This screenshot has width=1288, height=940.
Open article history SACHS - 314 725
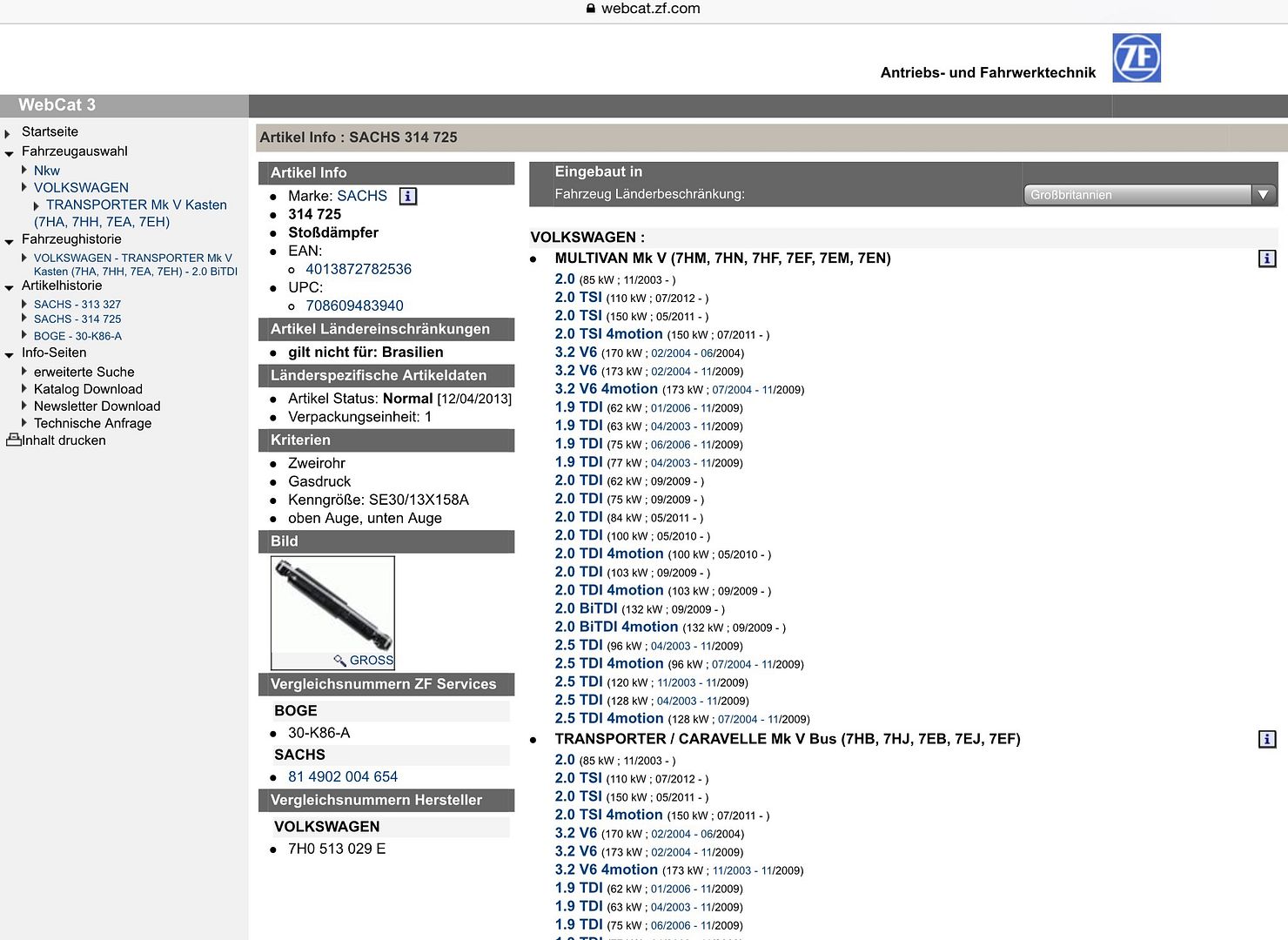click(77, 319)
